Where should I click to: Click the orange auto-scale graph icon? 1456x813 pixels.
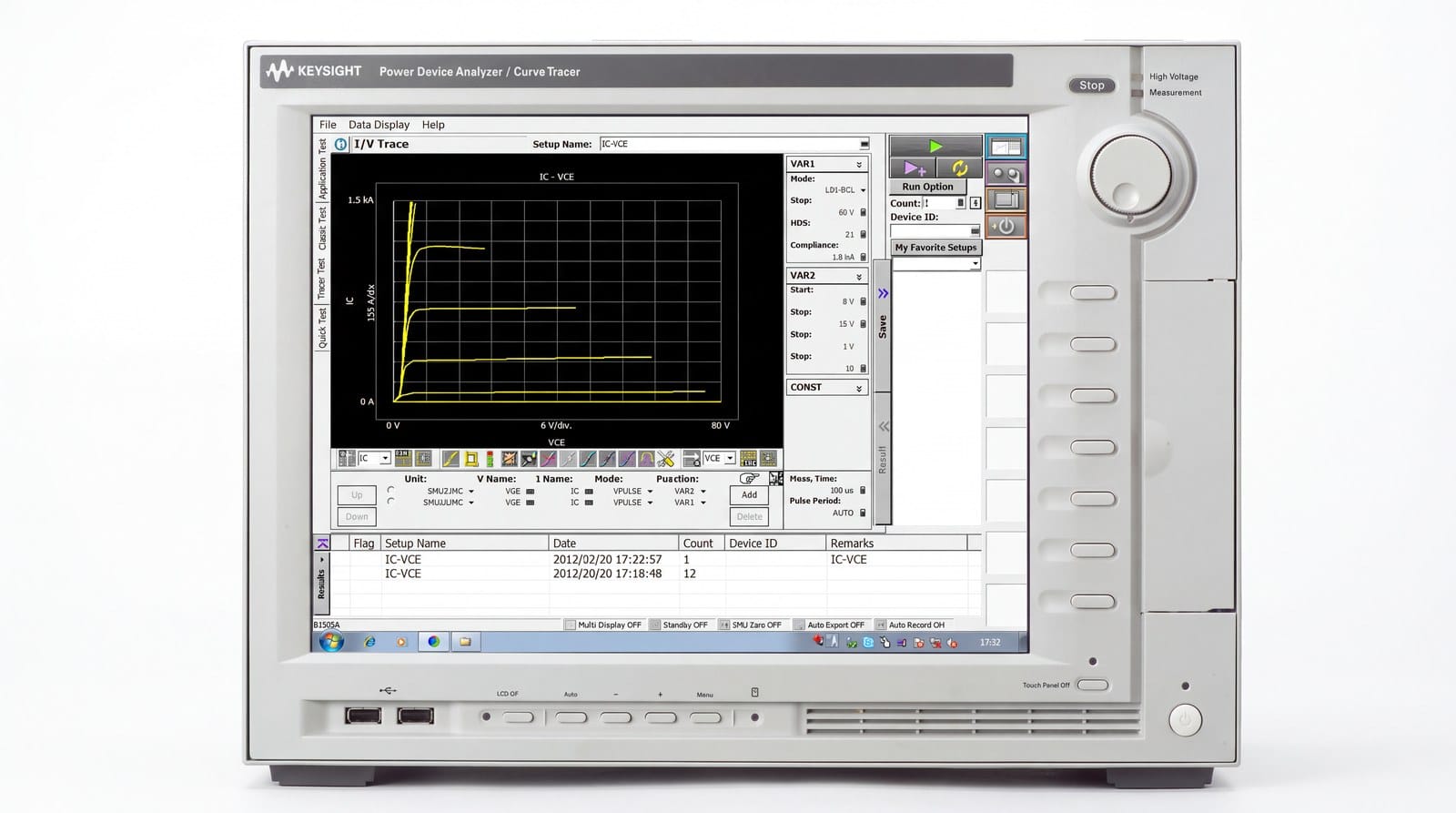coord(510,459)
